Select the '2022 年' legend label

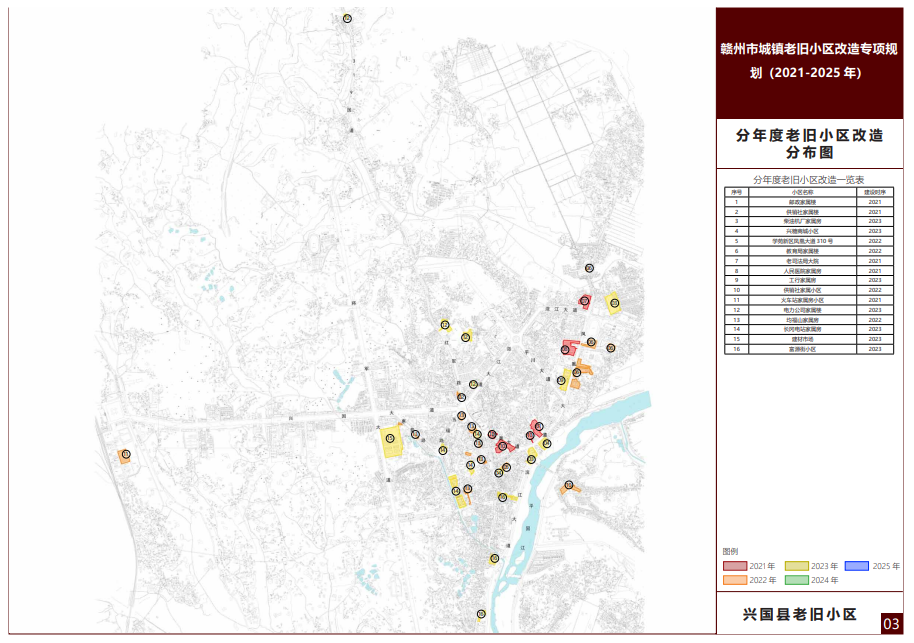click(762, 580)
